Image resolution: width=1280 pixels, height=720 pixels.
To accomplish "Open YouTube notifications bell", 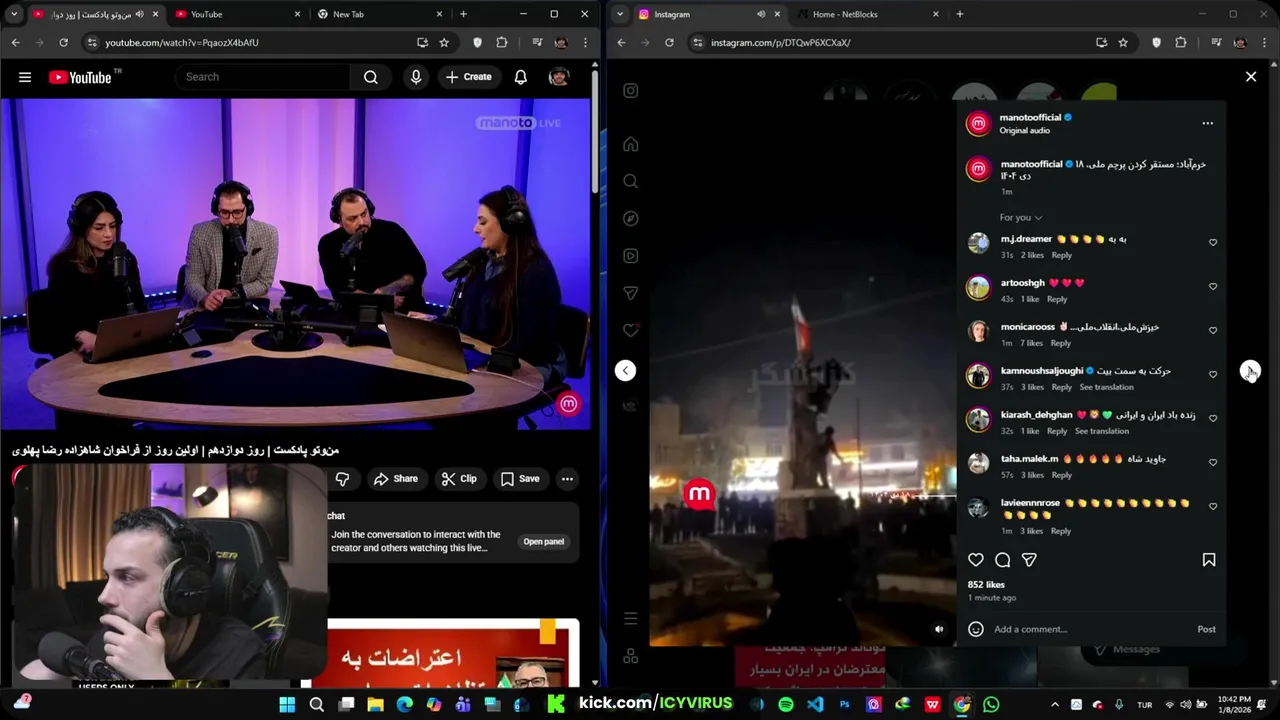I will point(520,77).
